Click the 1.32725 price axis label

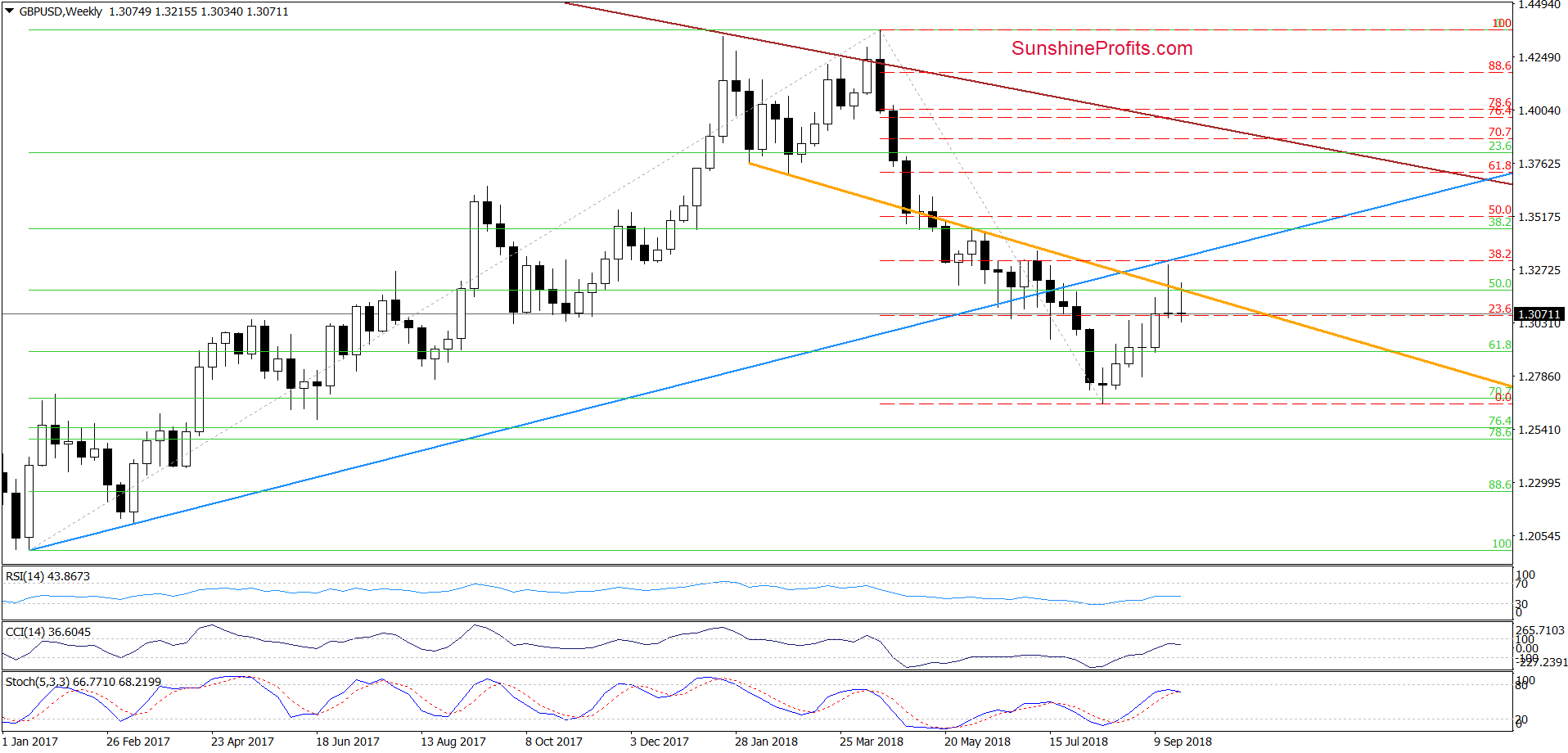tap(1539, 270)
